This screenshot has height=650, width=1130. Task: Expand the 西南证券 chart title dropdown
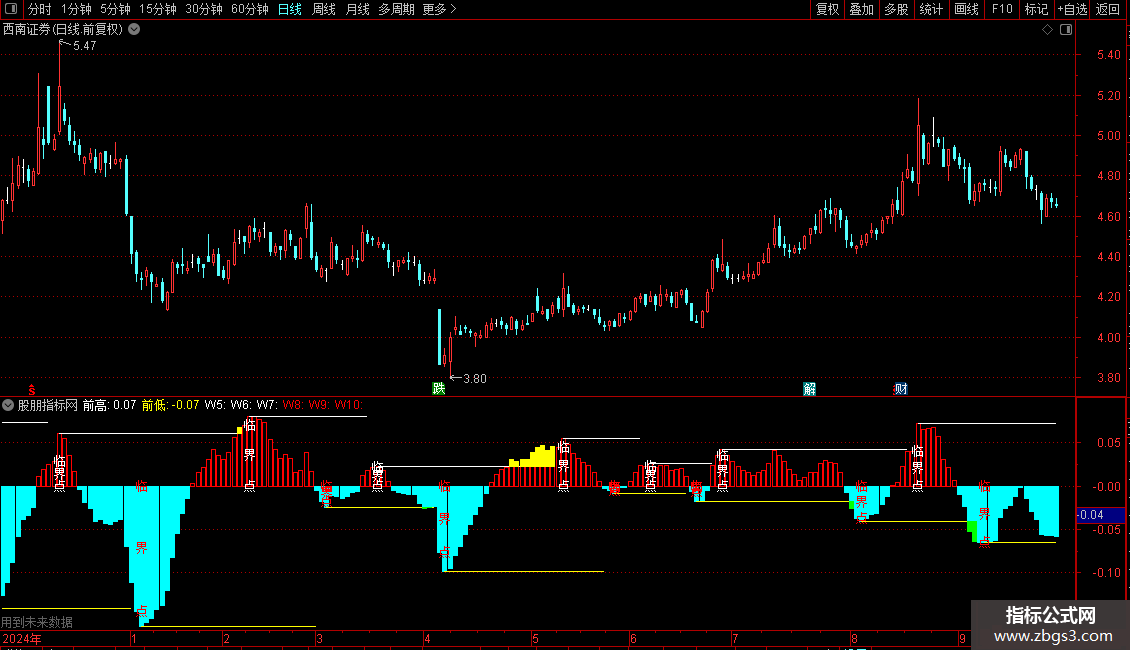tap(134, 30)
